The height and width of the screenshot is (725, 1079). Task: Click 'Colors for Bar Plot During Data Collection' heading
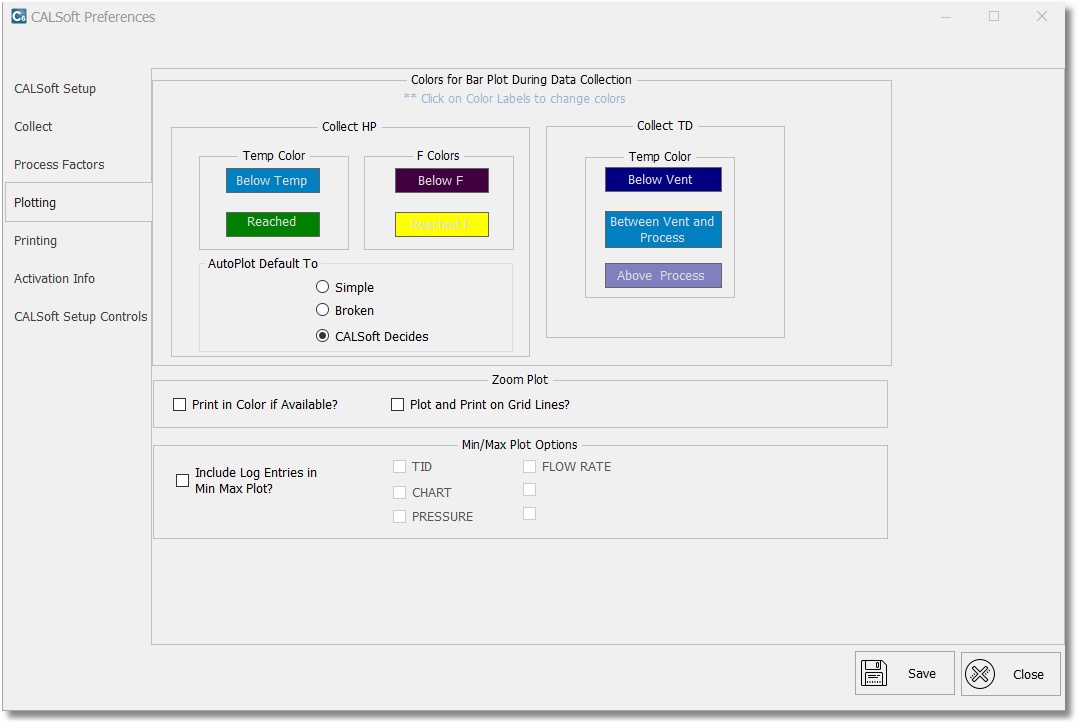tap(521, 80)
